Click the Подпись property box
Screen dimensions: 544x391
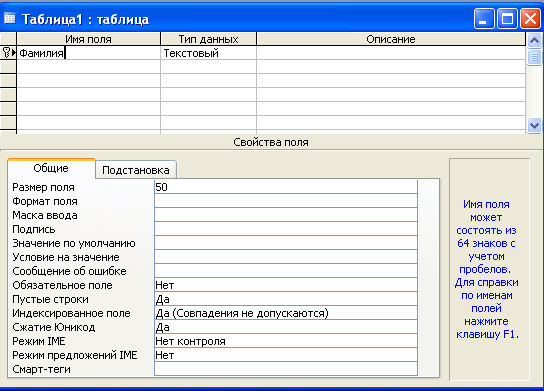[286, 229]
